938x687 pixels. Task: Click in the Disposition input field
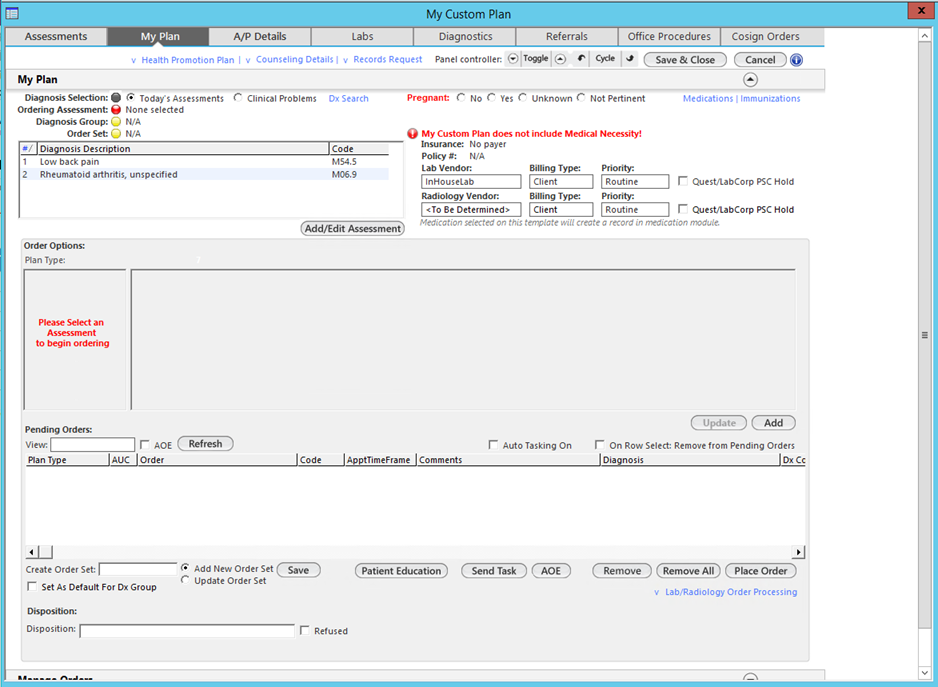pyautogui.click(x=187, y=631)
